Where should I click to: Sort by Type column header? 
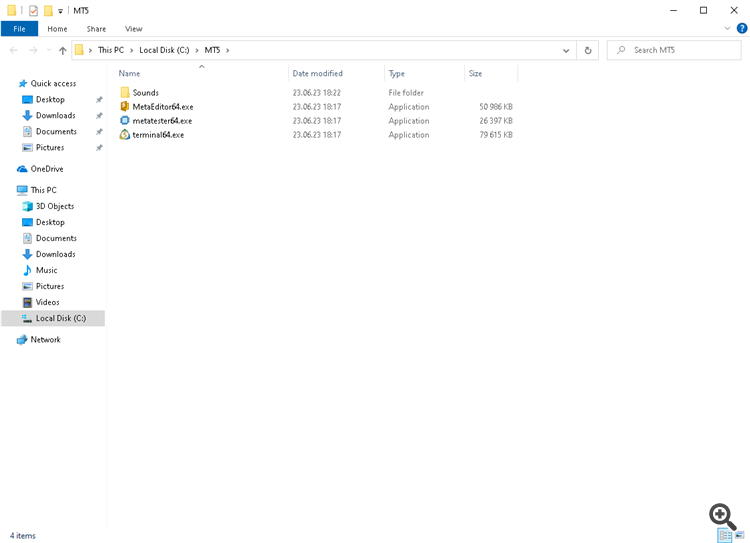396,74
